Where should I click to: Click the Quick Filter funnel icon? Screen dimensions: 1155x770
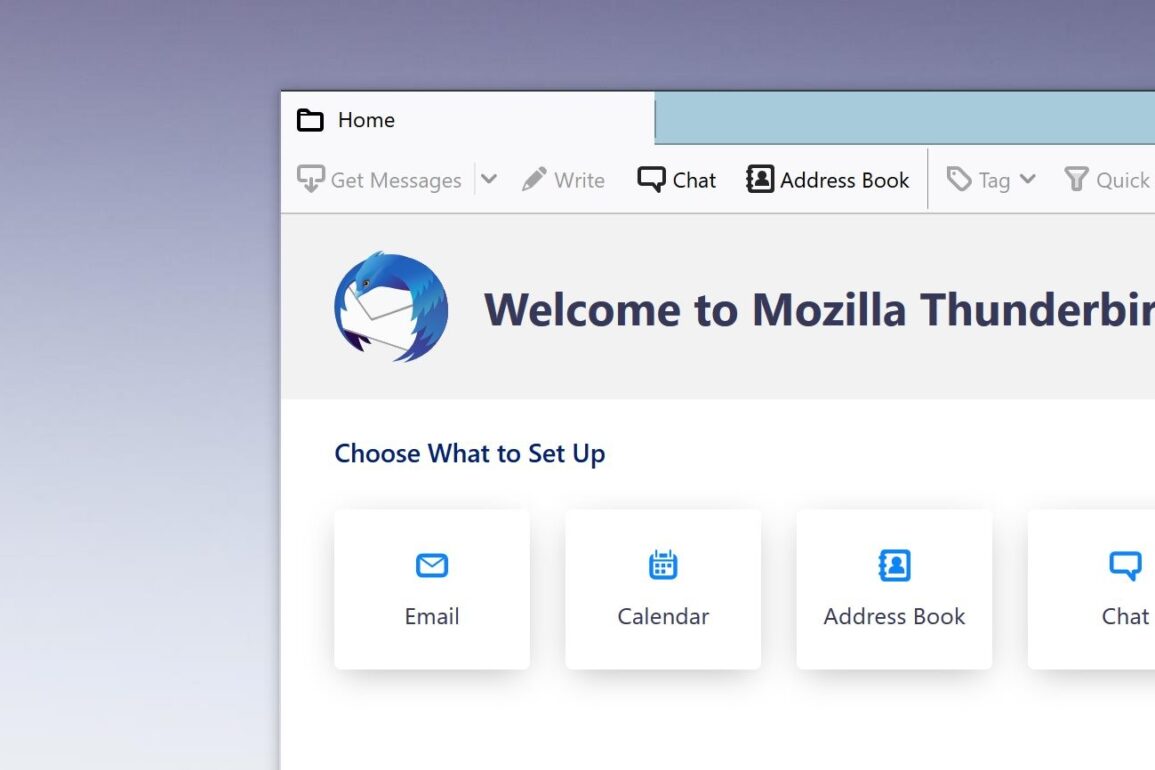click(x=1076, y=179)
